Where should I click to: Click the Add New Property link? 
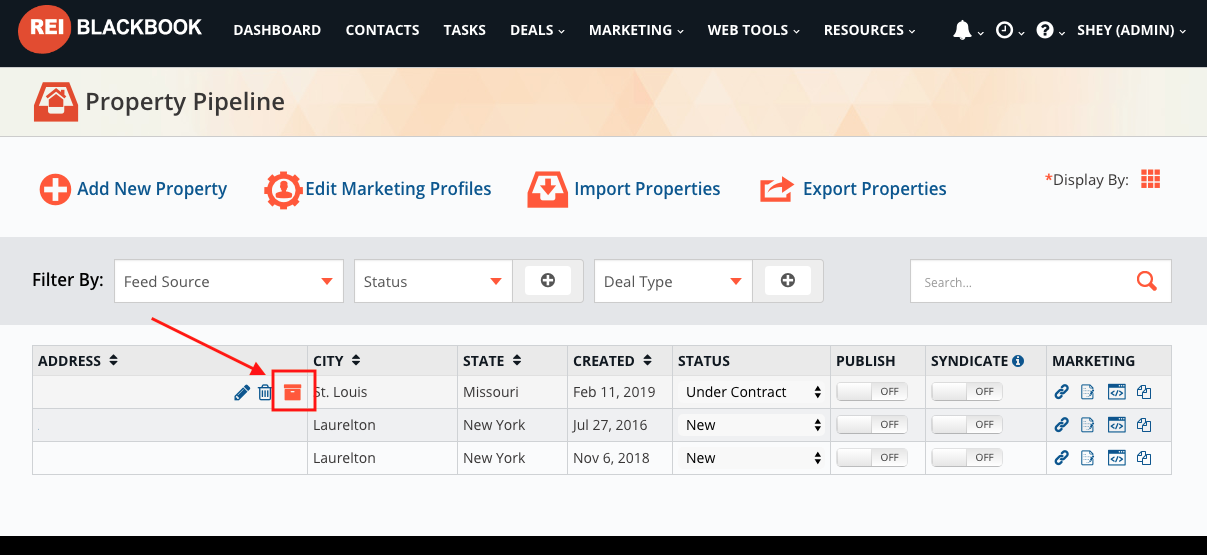click(134, 189)
